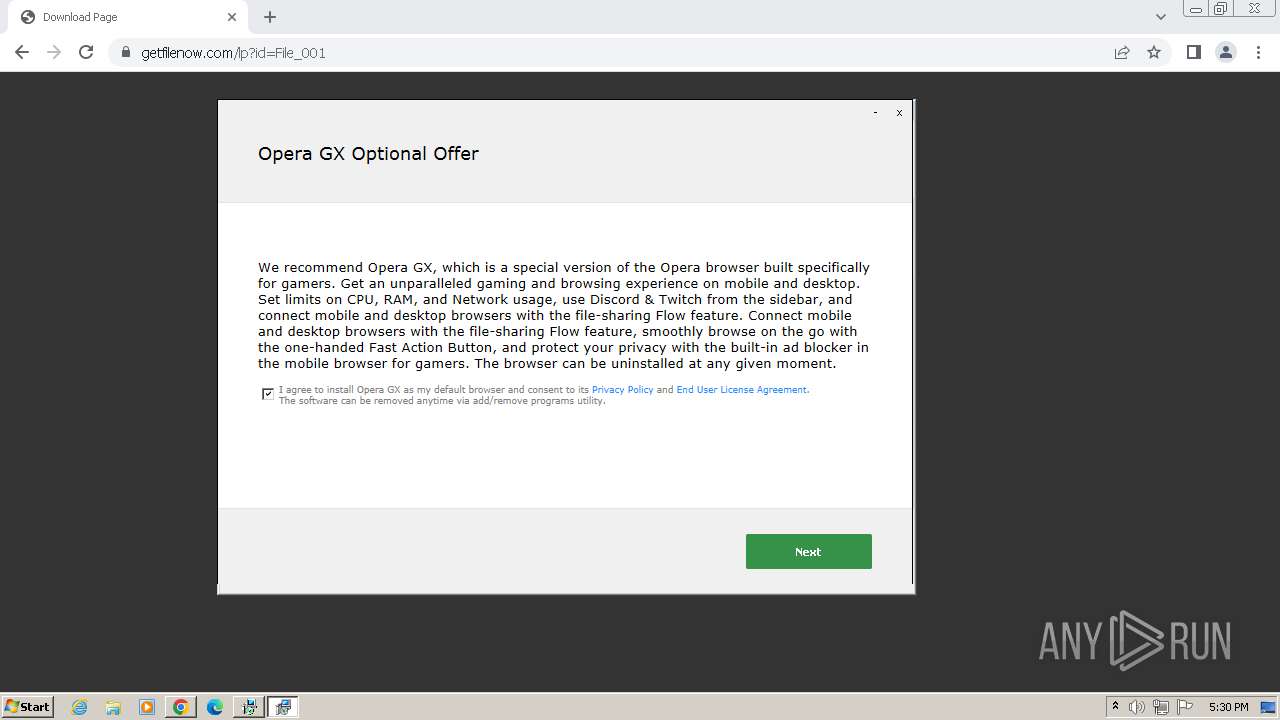The image size is (1280, 720).
Task: Share this page icon
Action: (x=1122, y=53)
